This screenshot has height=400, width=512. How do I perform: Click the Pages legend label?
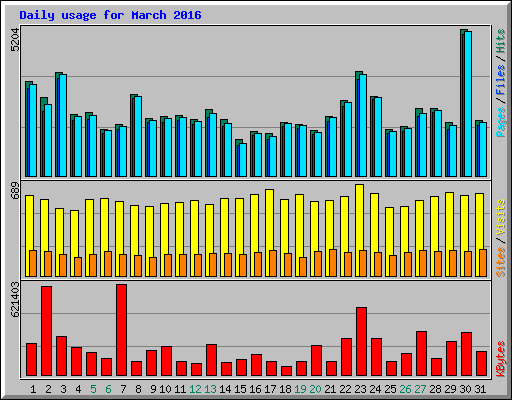[x=500, y=122]
